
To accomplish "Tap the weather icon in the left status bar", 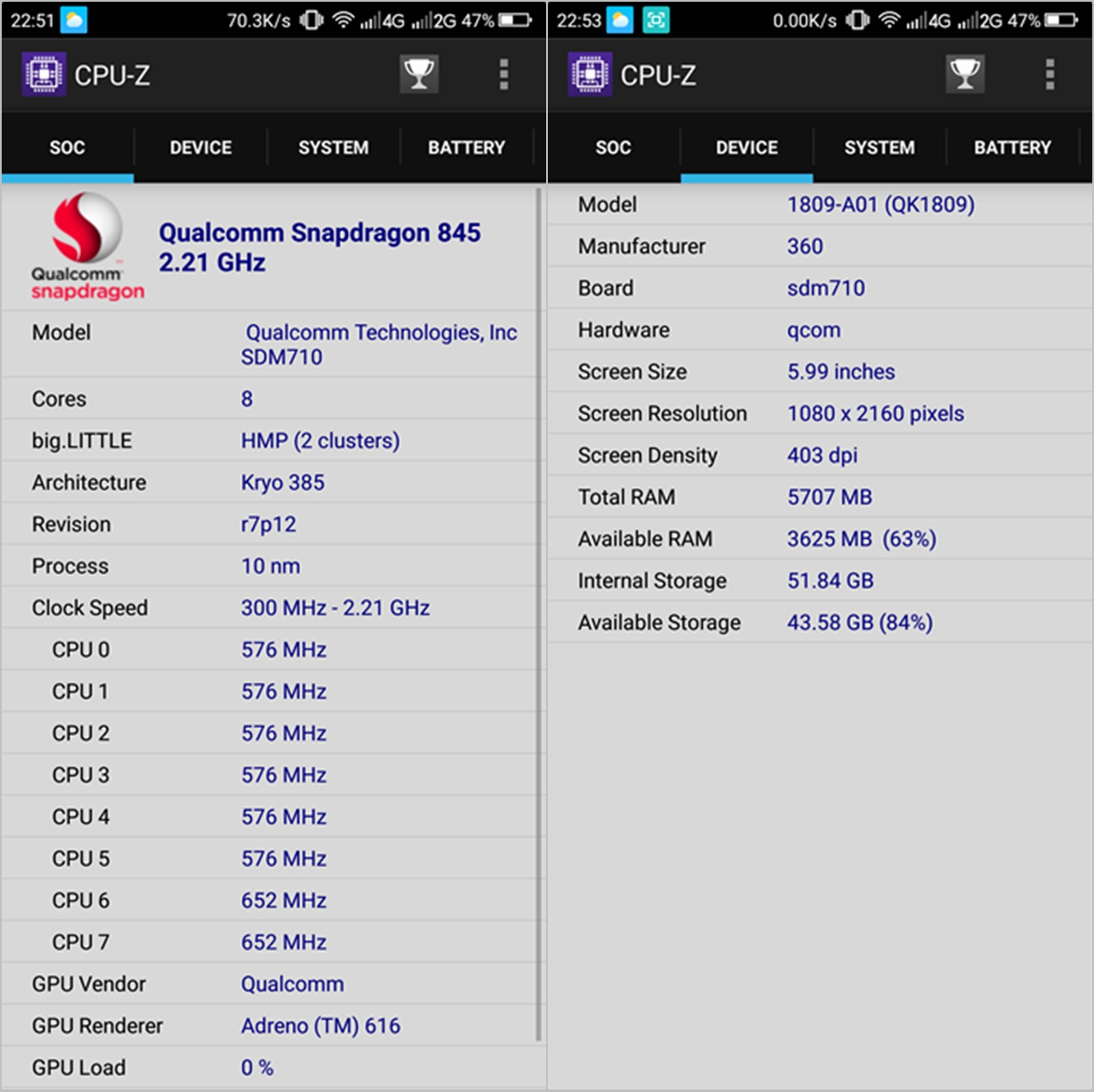I will pyautogui.click(x=74, y=20).
